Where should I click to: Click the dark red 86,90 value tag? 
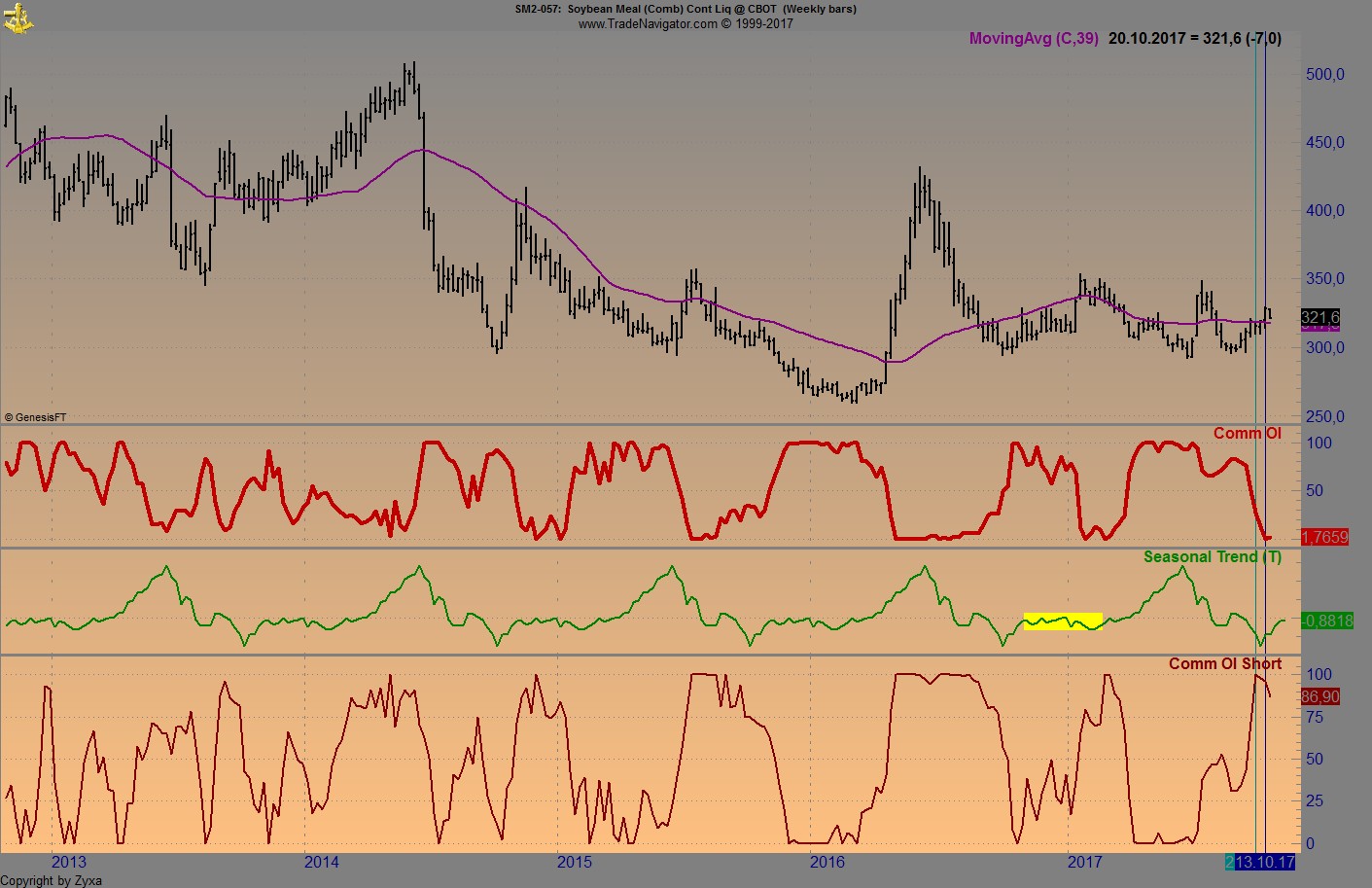(x=1320, y=696)
